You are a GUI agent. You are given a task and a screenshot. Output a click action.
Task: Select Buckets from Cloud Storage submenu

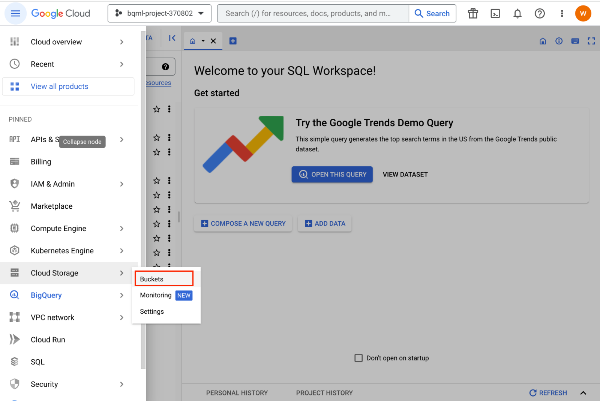pos(152,279)
